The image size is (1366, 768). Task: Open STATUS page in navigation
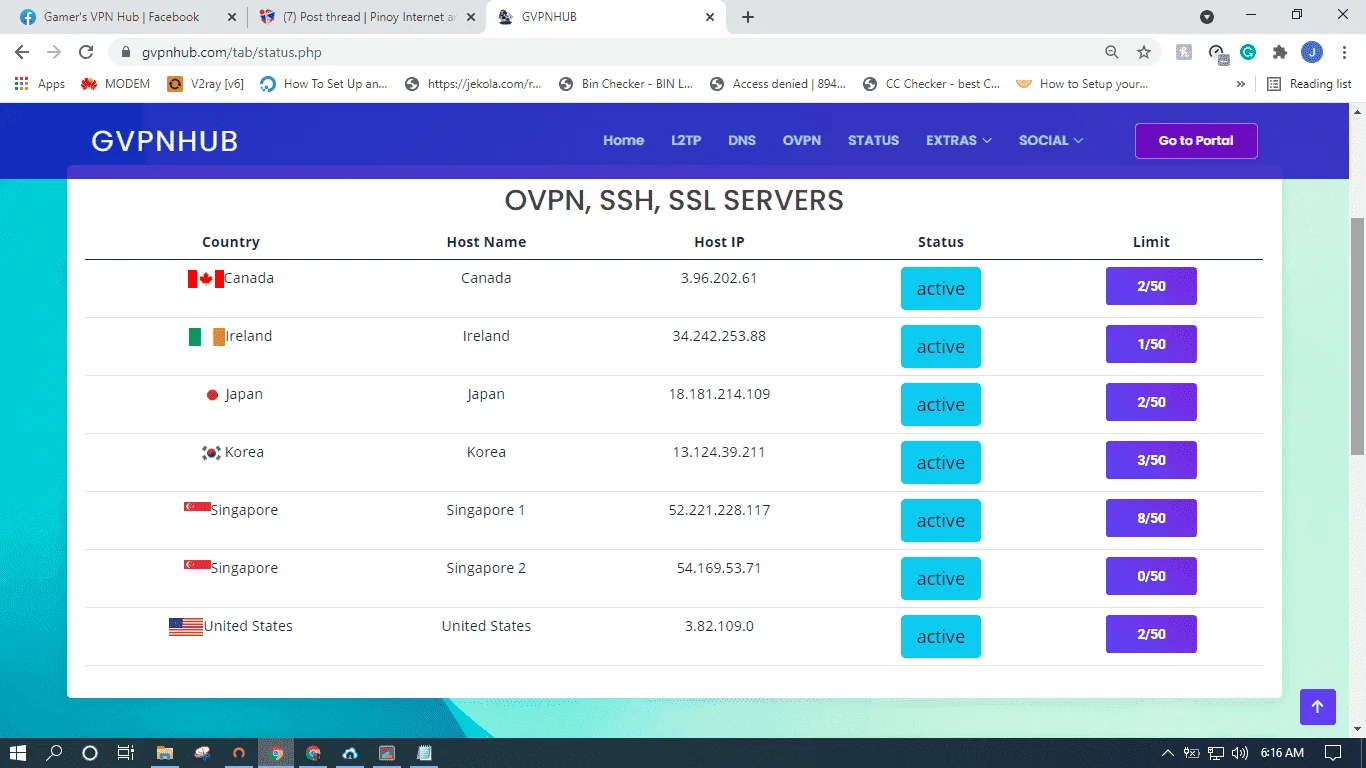pos(873,141)
